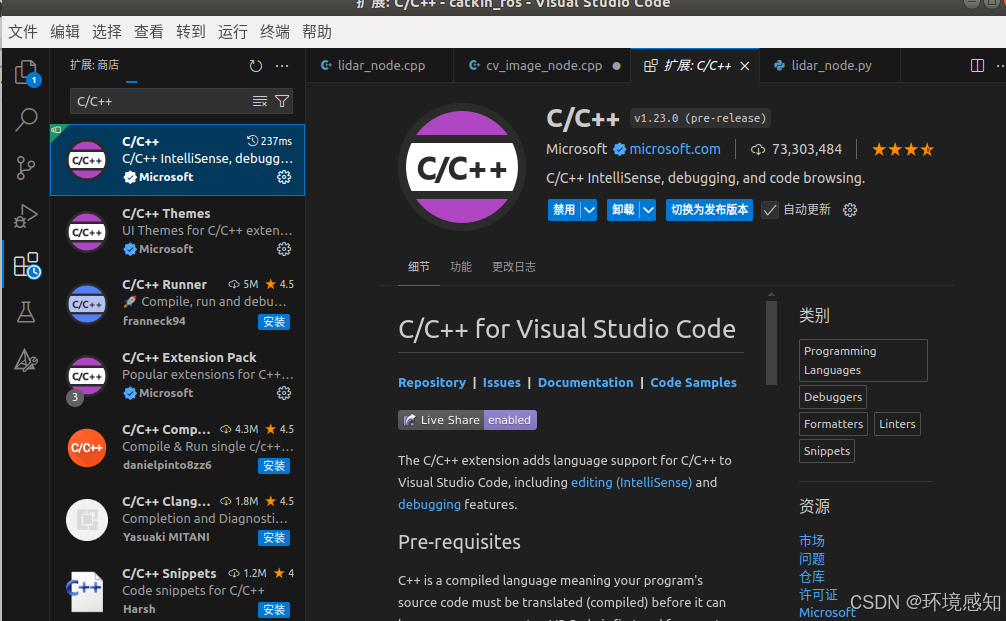
Task: Open the 市场 marketplace resource link
Action: (812, 541)
